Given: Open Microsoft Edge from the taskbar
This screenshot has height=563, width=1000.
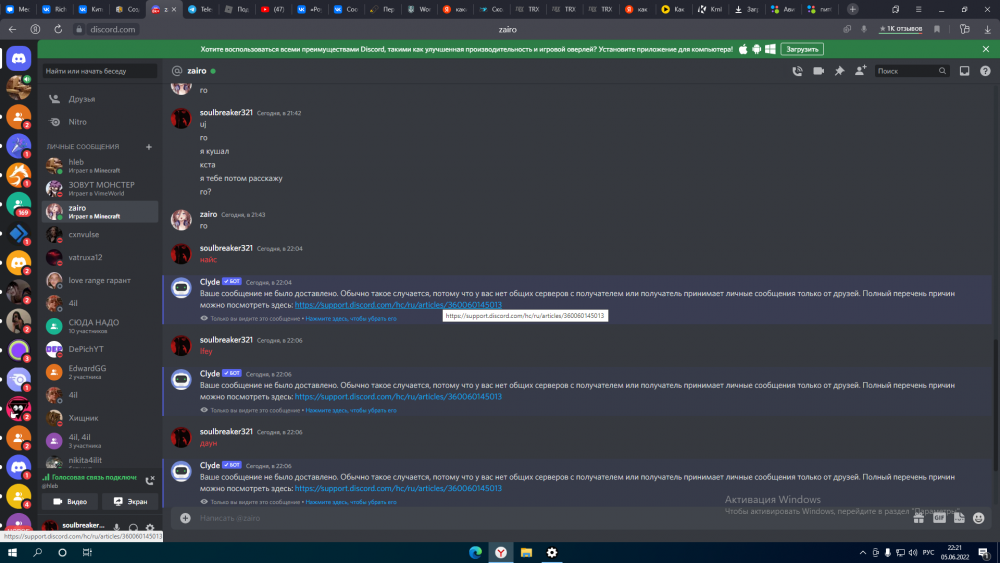Looking at the screenshot, I should pos(476,553).
